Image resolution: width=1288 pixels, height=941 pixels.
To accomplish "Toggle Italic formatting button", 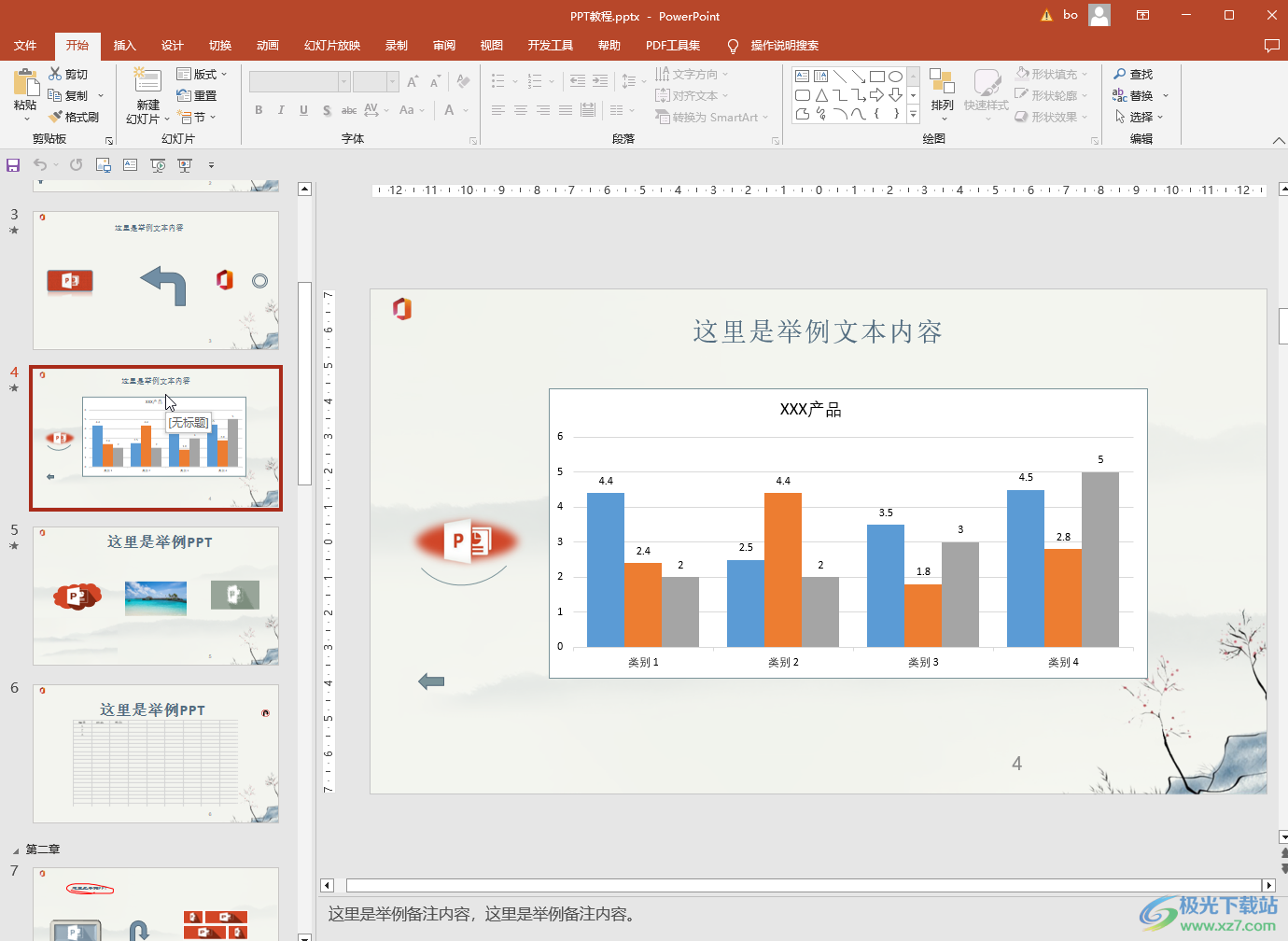I will [x=281, y=110].
